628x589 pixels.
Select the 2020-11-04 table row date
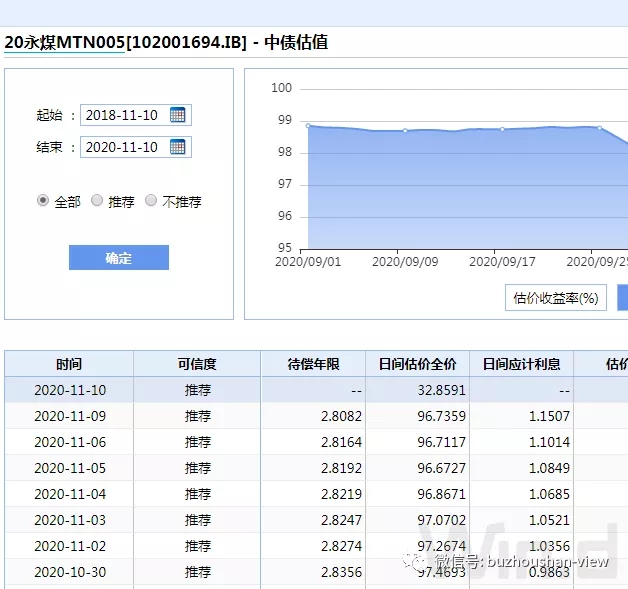[x=70, y=494]
